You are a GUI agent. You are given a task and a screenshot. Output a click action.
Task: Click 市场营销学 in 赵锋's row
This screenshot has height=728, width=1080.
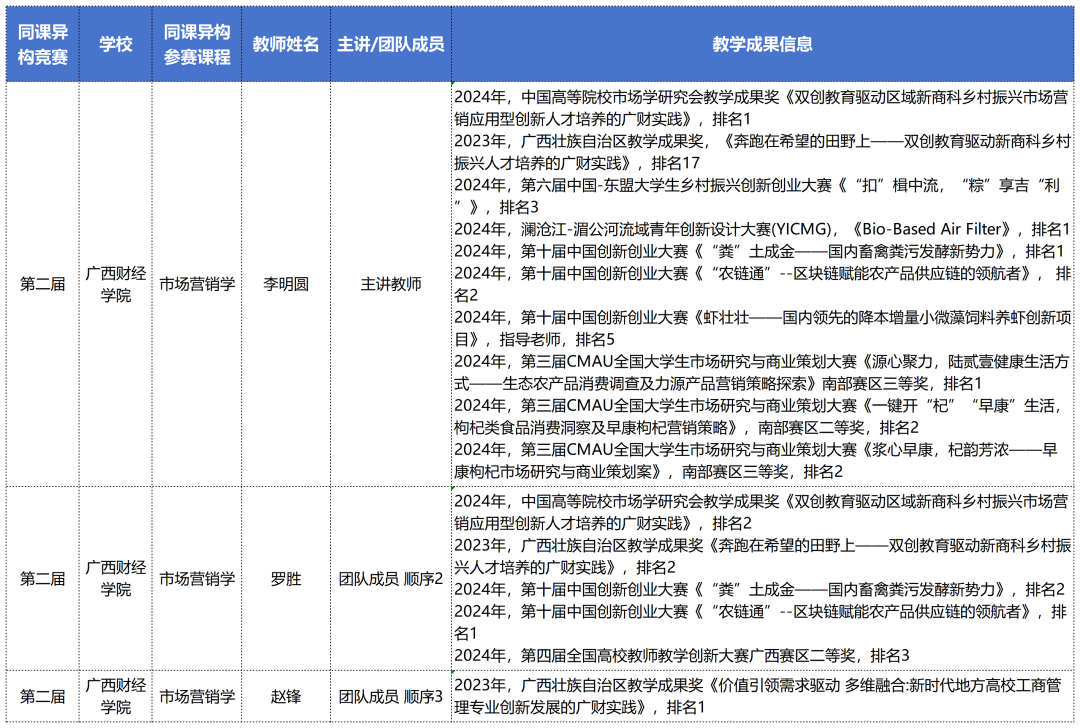coord(197,696)
